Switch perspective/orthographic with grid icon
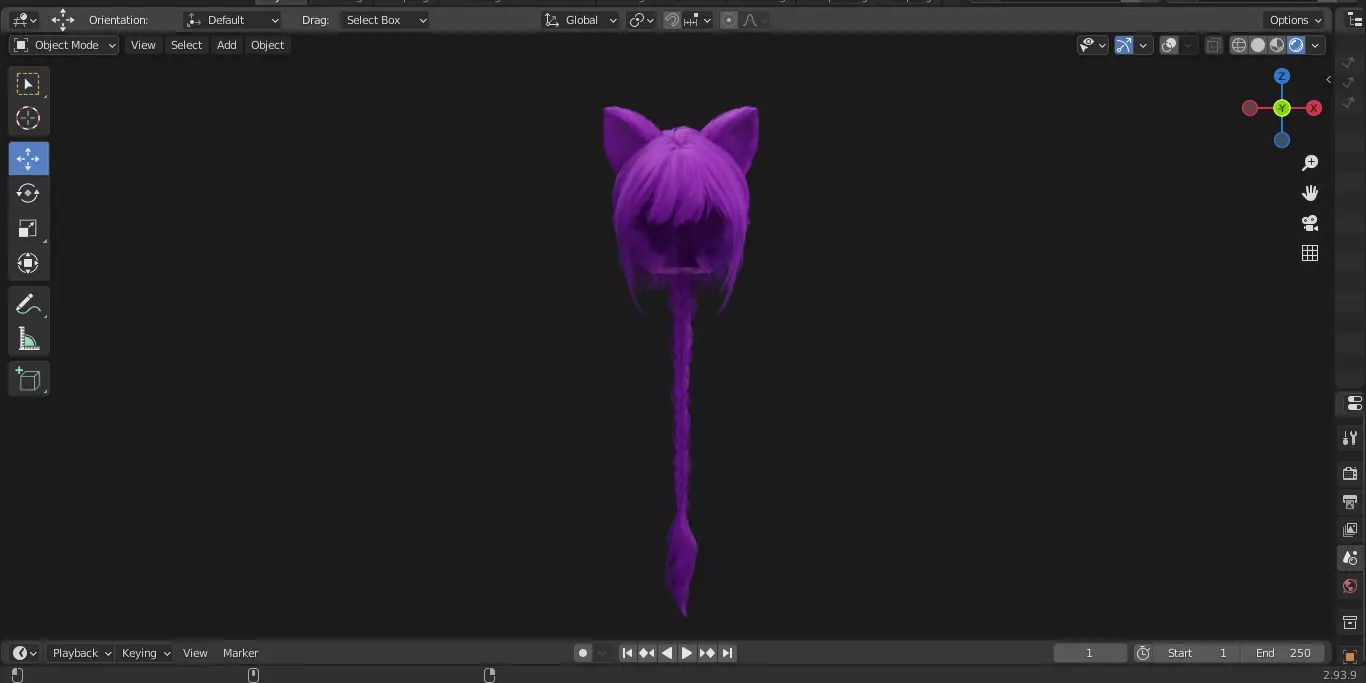 tap(1310, 253)
